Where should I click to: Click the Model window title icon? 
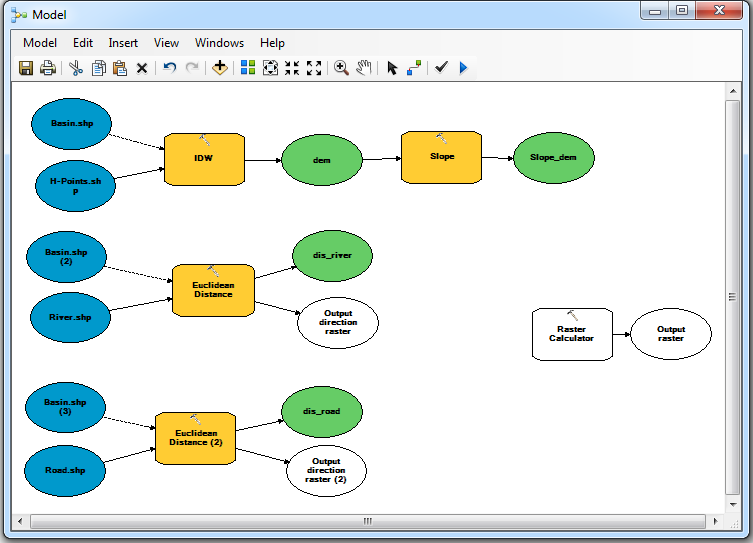[19, 15]
